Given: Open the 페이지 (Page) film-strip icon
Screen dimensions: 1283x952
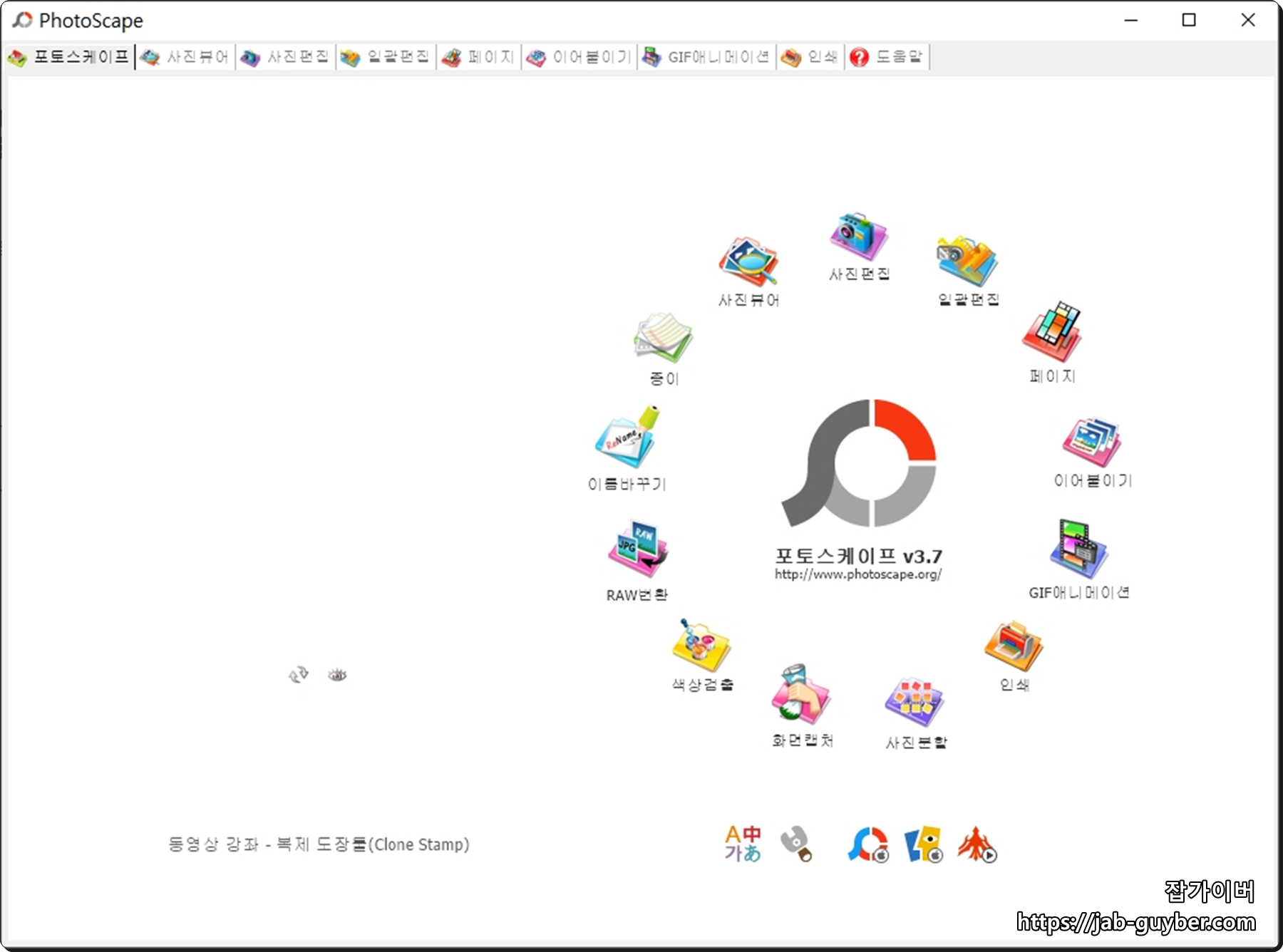Looking at the screenshot, I should [1052, 331].
